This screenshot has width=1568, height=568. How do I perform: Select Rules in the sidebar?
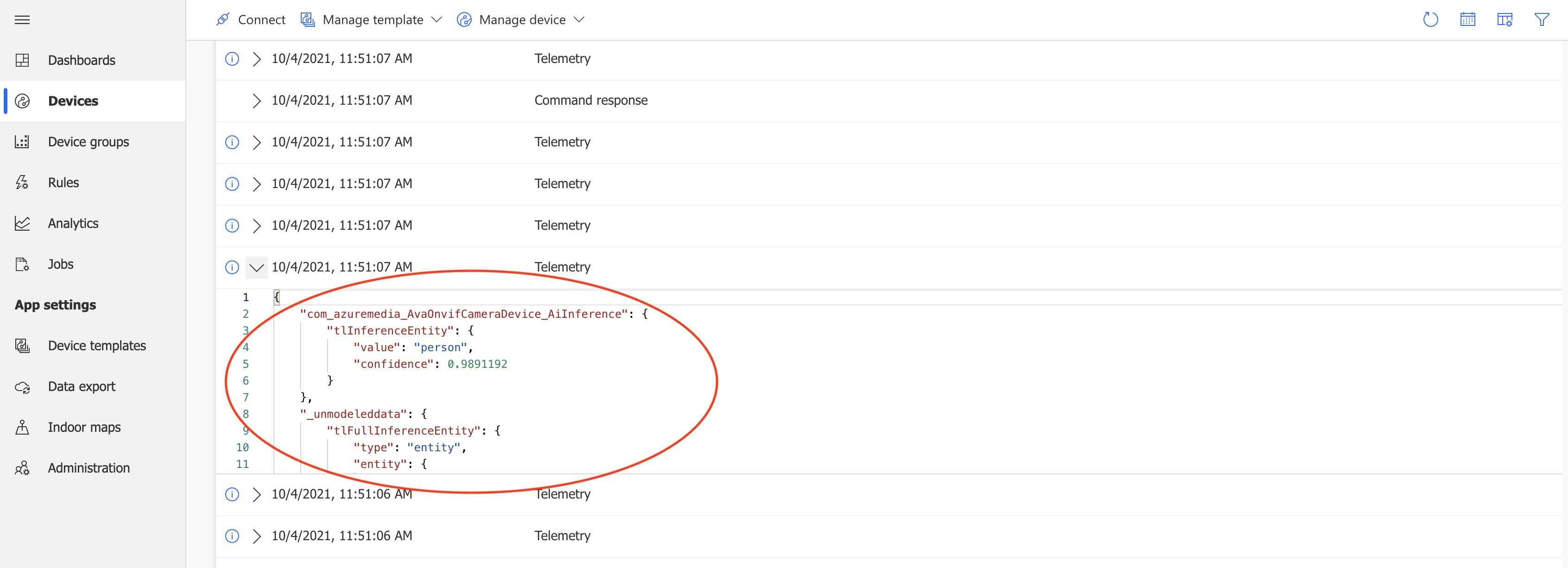tap(63, 183)
